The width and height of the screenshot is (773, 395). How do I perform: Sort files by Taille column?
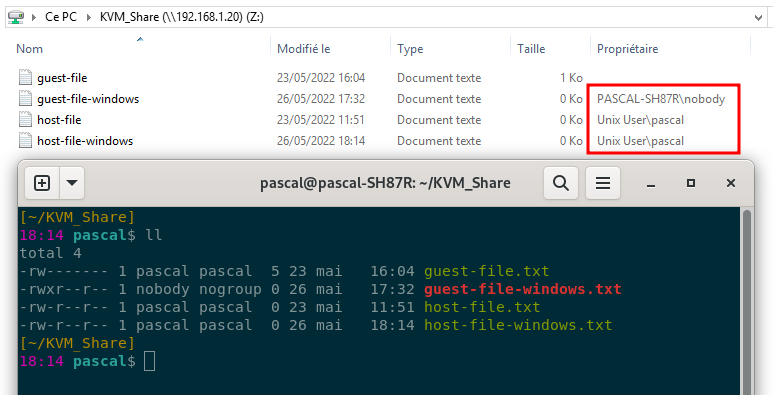pyautogui.click(x=531, y=49)
